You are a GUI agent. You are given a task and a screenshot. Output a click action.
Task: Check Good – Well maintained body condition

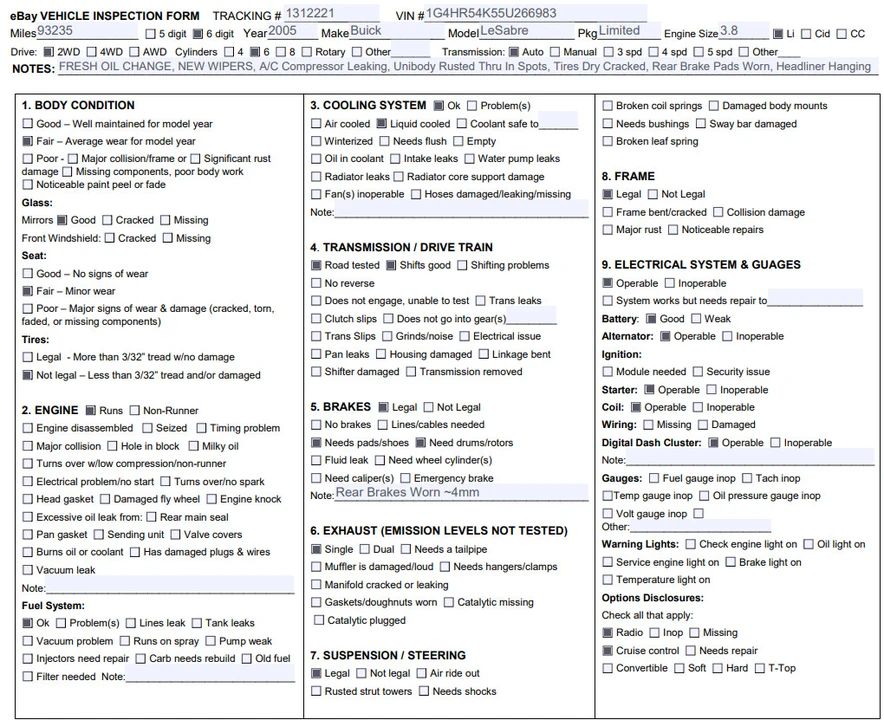(x=28, y=123)
